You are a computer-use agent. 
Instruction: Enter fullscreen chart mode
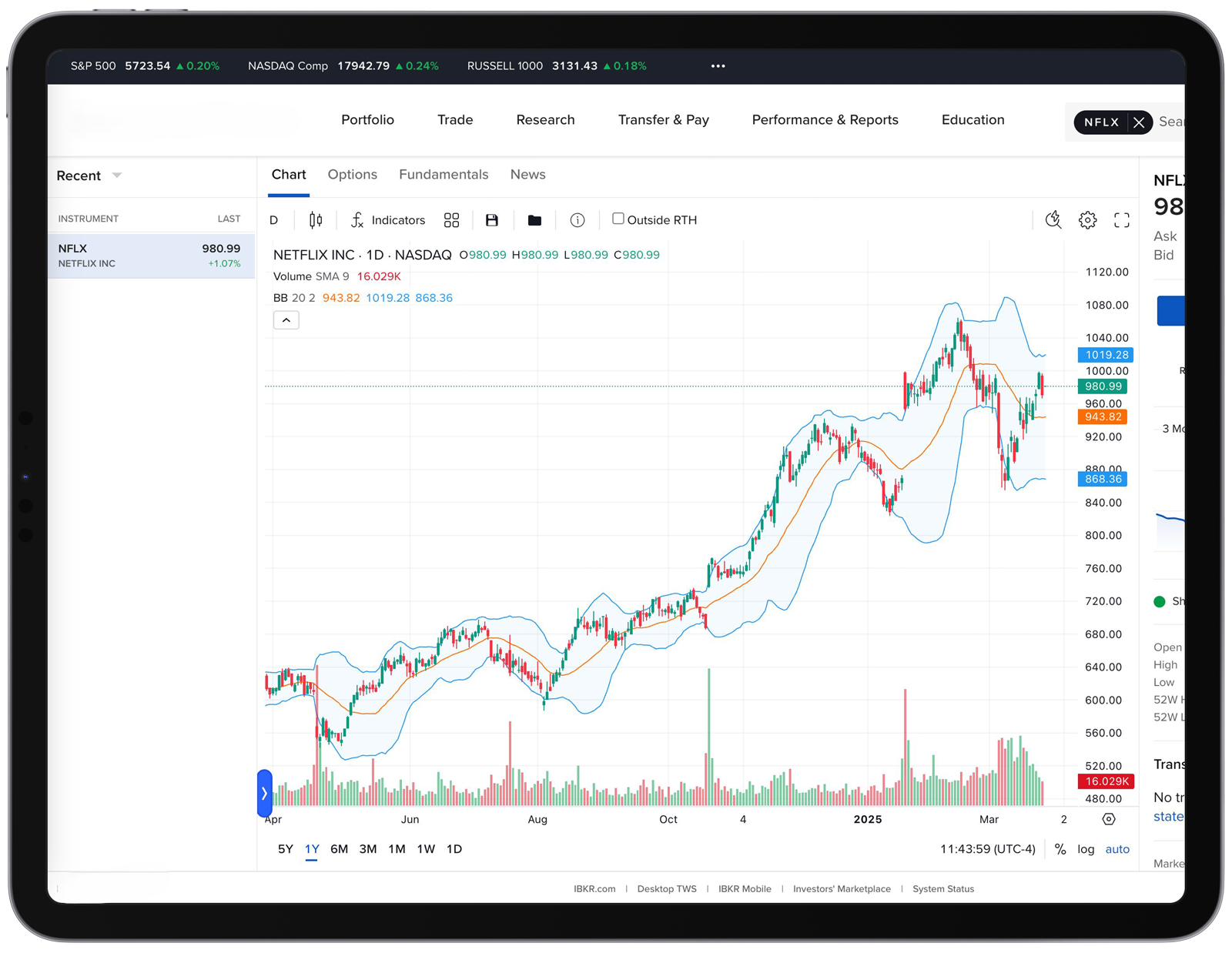pyautogui.click(x=1122, y=220)
